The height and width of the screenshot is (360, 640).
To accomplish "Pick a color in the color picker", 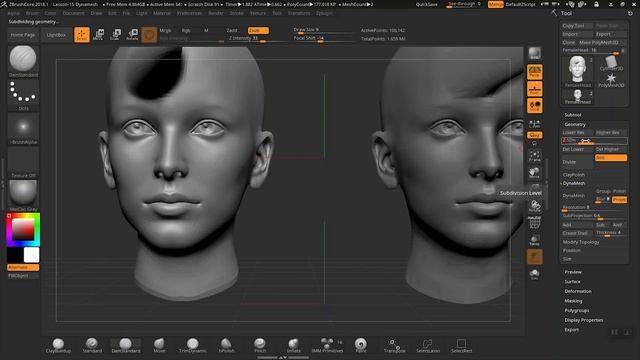I will [23, 229].
